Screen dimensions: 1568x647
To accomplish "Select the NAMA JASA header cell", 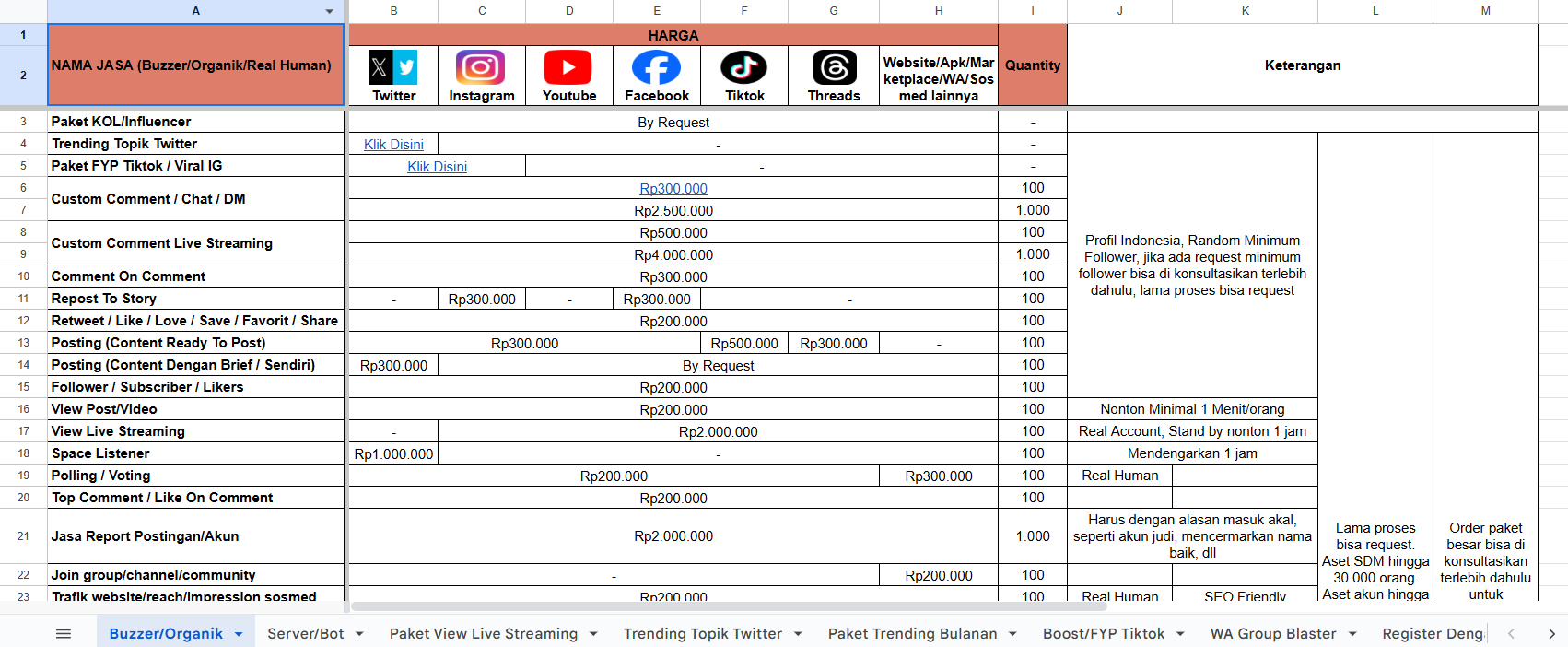I will [195, 65].
